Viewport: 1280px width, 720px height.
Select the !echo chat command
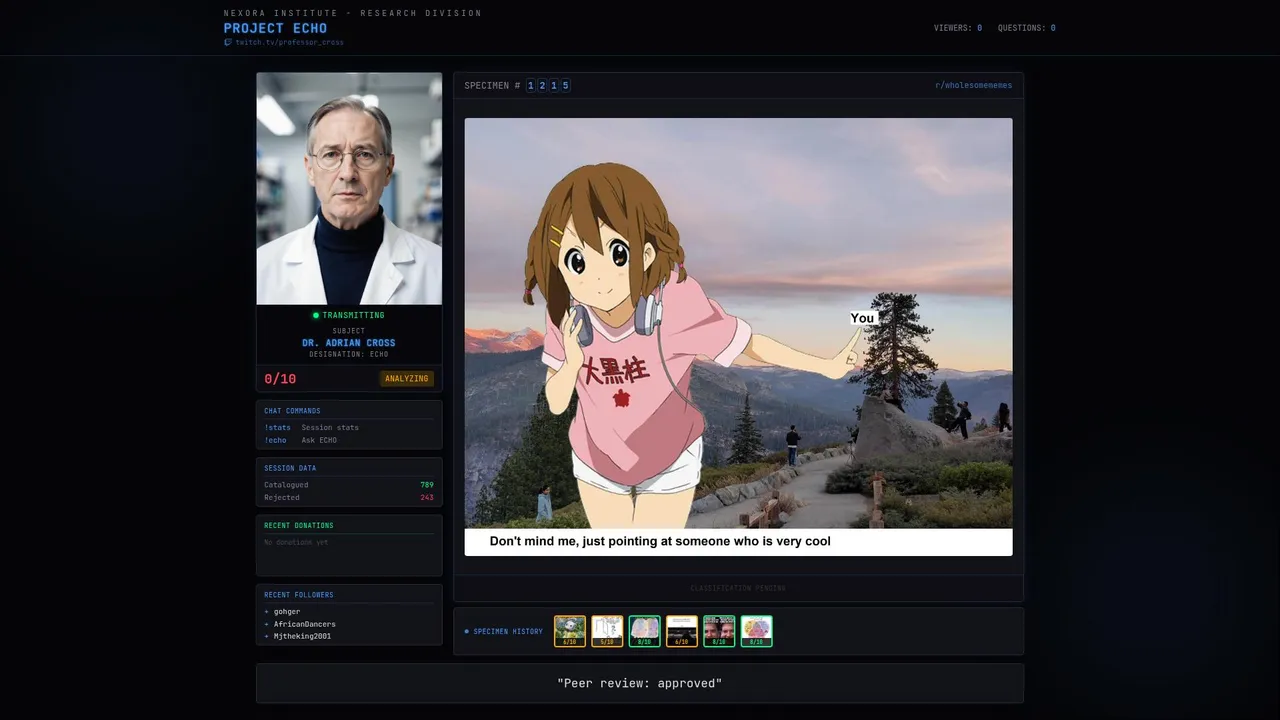[x=275, y=440]
